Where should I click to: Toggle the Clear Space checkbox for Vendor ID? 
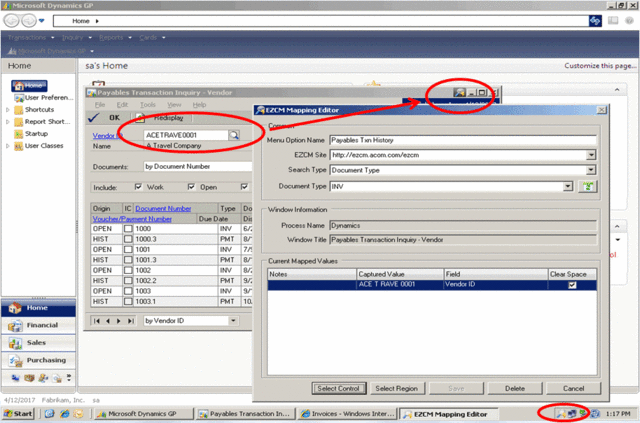point(572,285)
